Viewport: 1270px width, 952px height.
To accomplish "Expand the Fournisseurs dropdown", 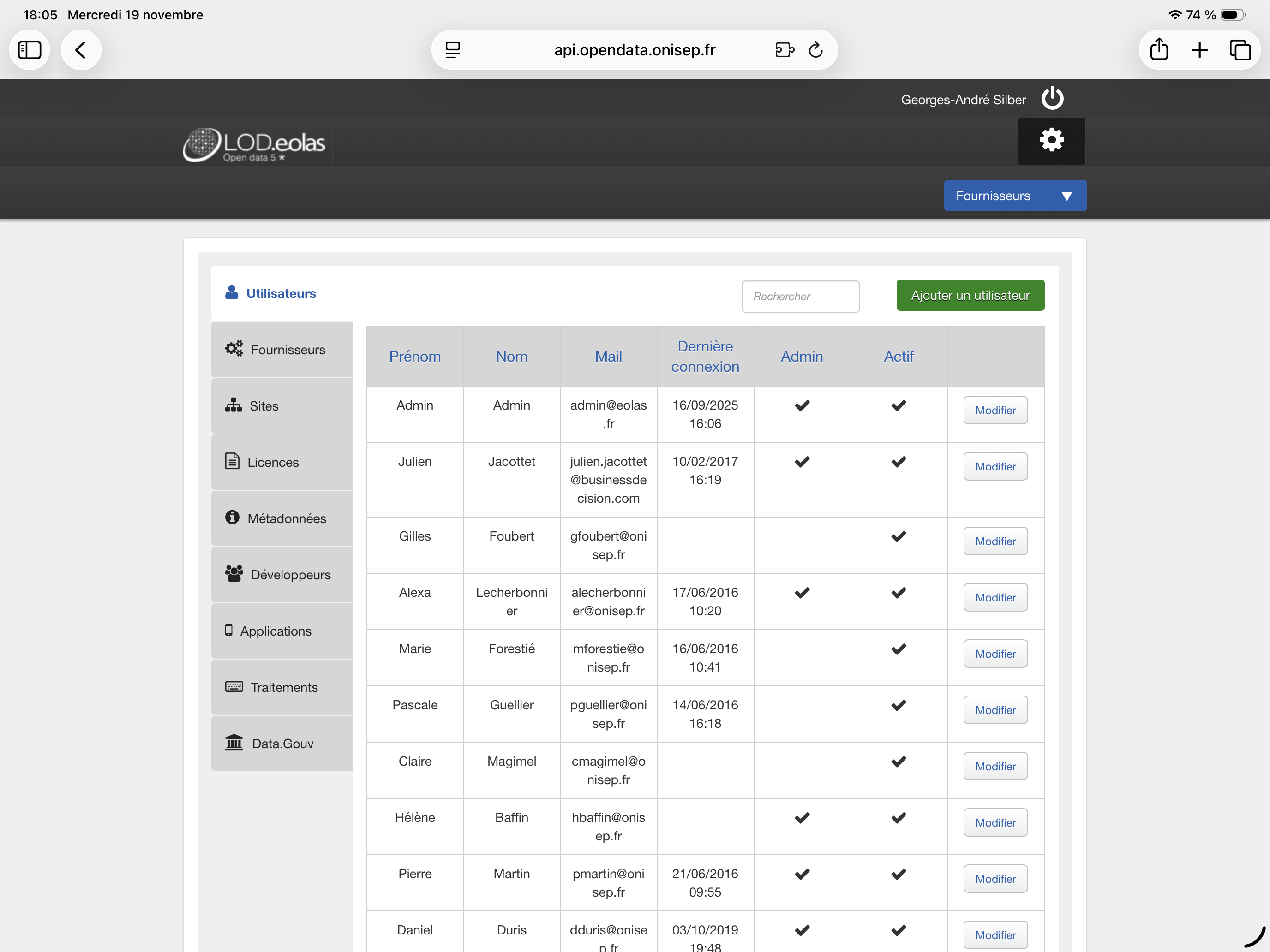I will [x=1014, y=196].
